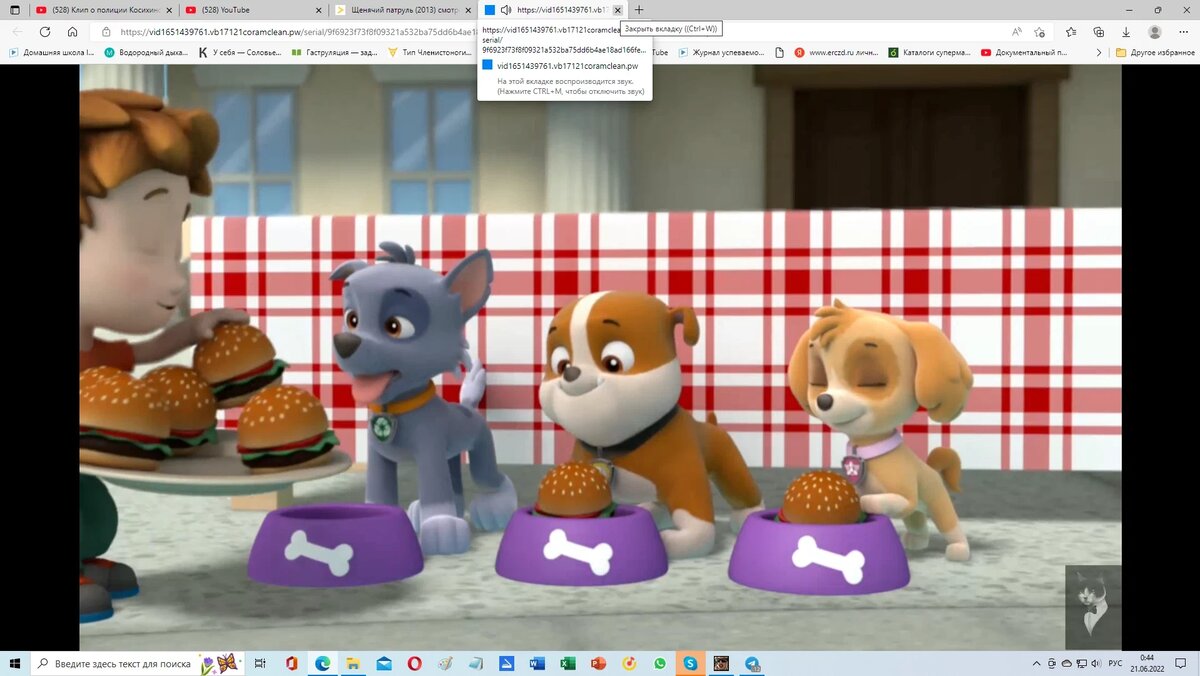
Task: Open PowerPoint from taskbar
Action: pyautogui.click(x=598, y=663)
